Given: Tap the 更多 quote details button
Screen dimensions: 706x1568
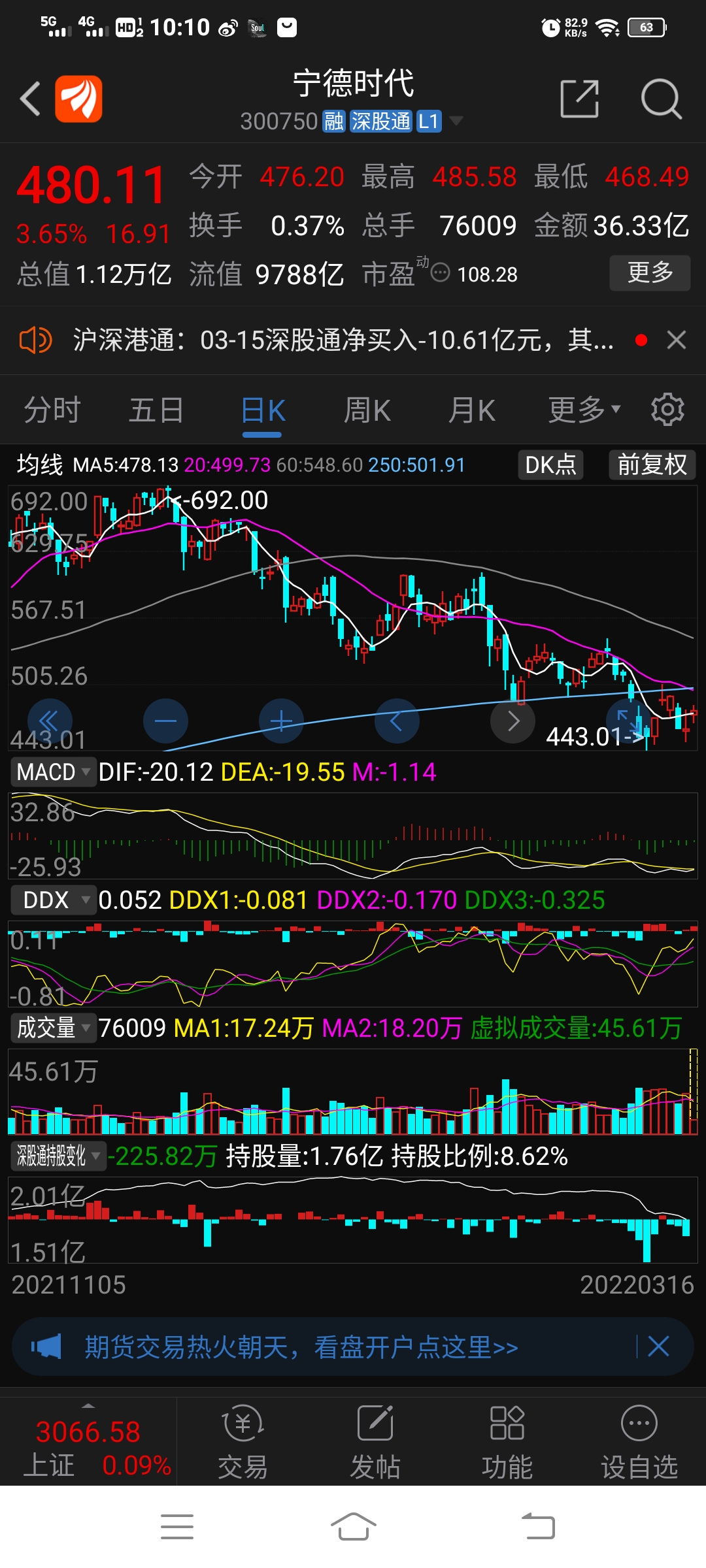Looking at the screenshot, I should (650, 272).
